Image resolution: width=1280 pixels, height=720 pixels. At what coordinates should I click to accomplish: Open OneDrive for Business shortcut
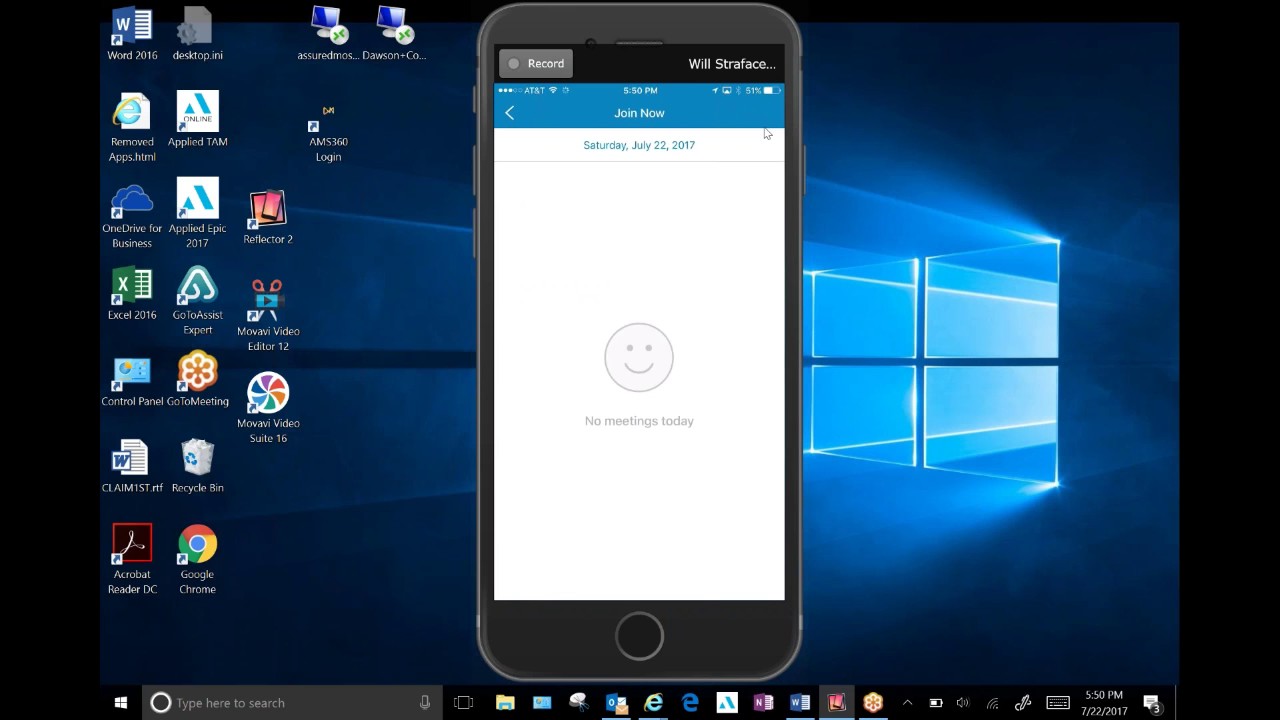pos(132,214)
